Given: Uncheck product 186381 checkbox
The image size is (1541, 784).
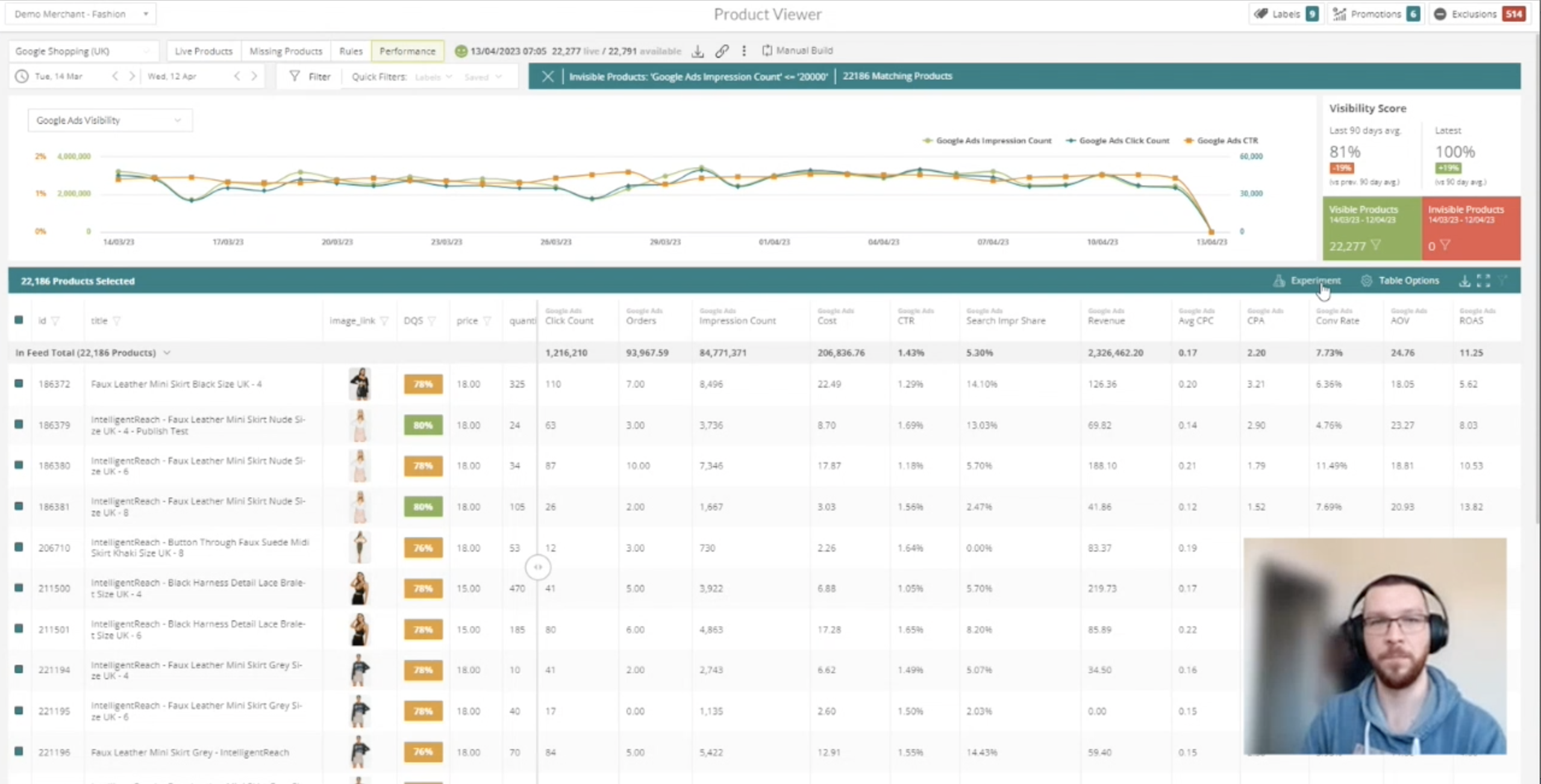Looking at the screenshot, I should click(19, 506).
